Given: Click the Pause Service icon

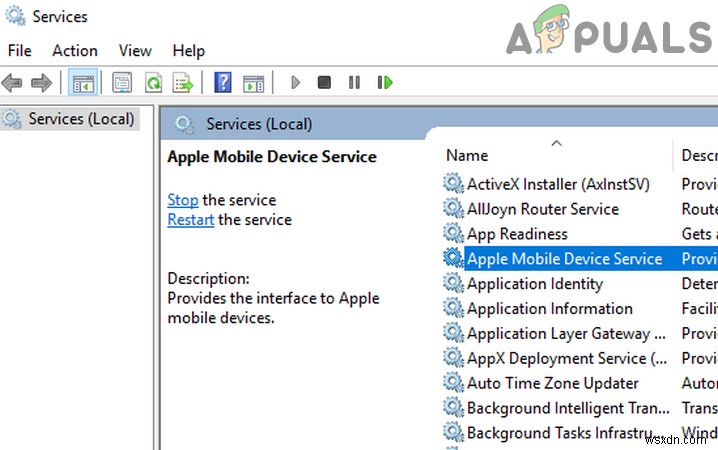Looking at the screenshot, I should point(354,82).
